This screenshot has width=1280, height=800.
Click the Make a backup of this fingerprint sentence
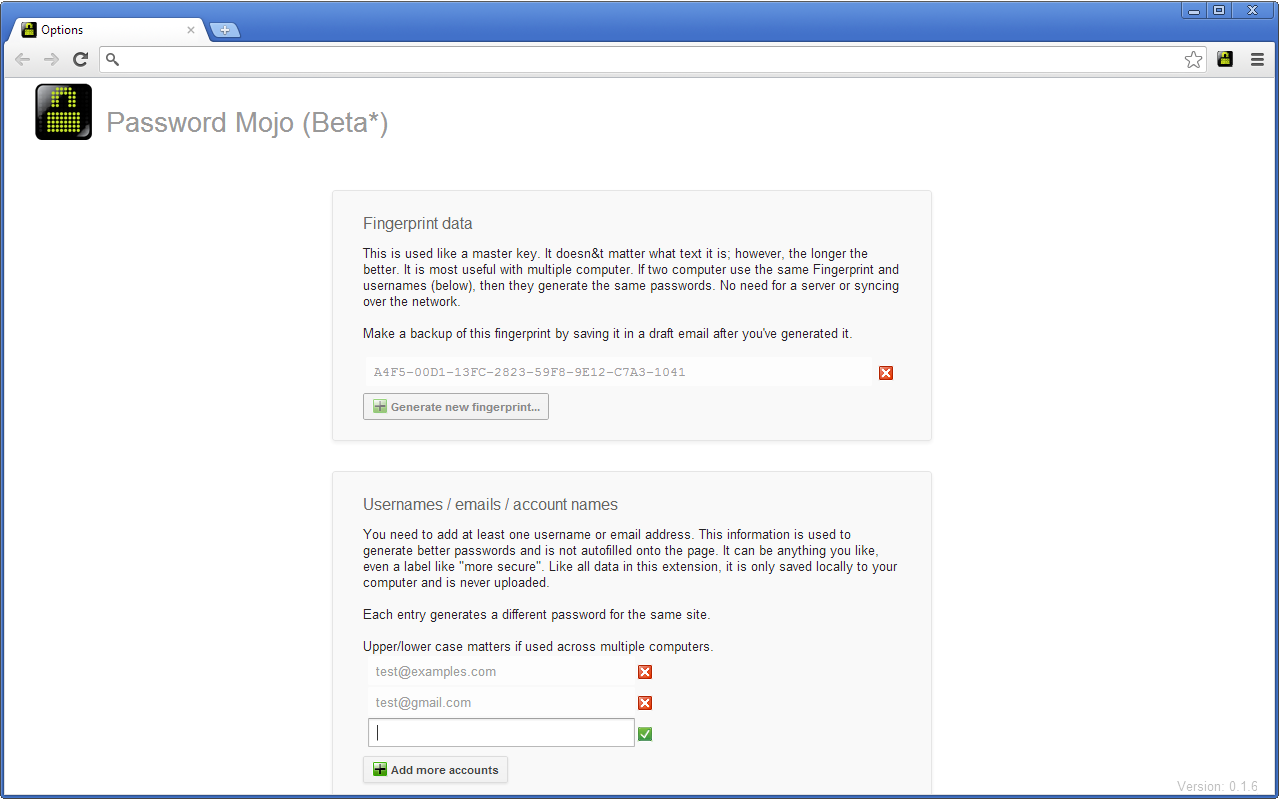coord(608,334)
